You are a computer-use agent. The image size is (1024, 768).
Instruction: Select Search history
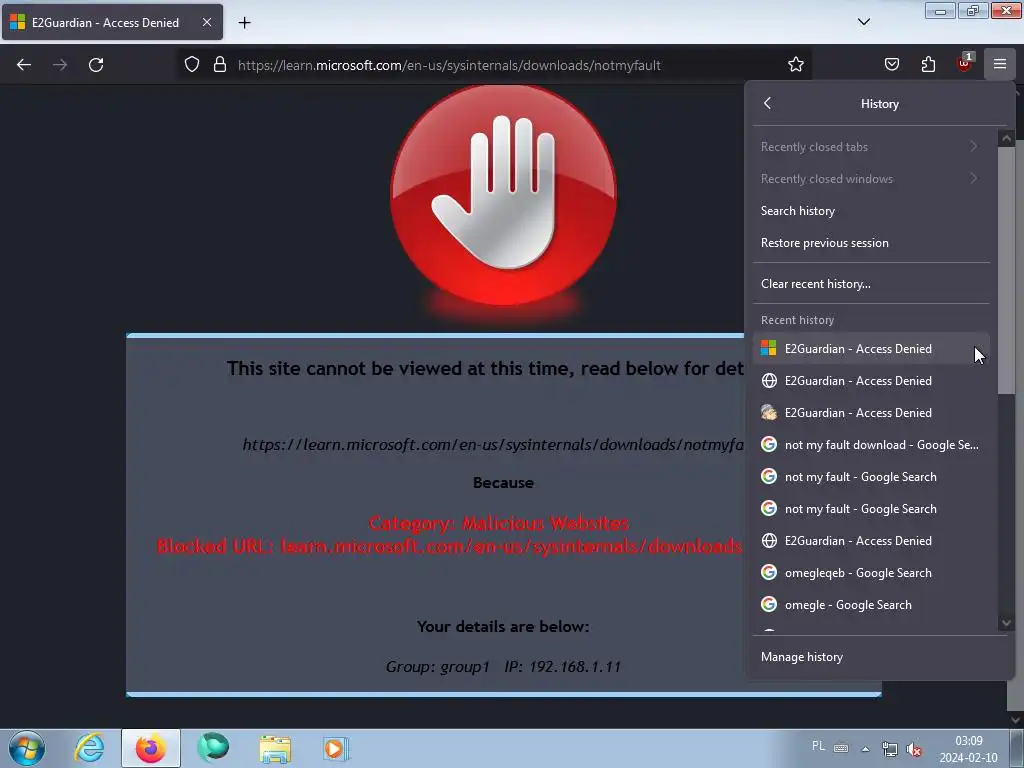871,211
